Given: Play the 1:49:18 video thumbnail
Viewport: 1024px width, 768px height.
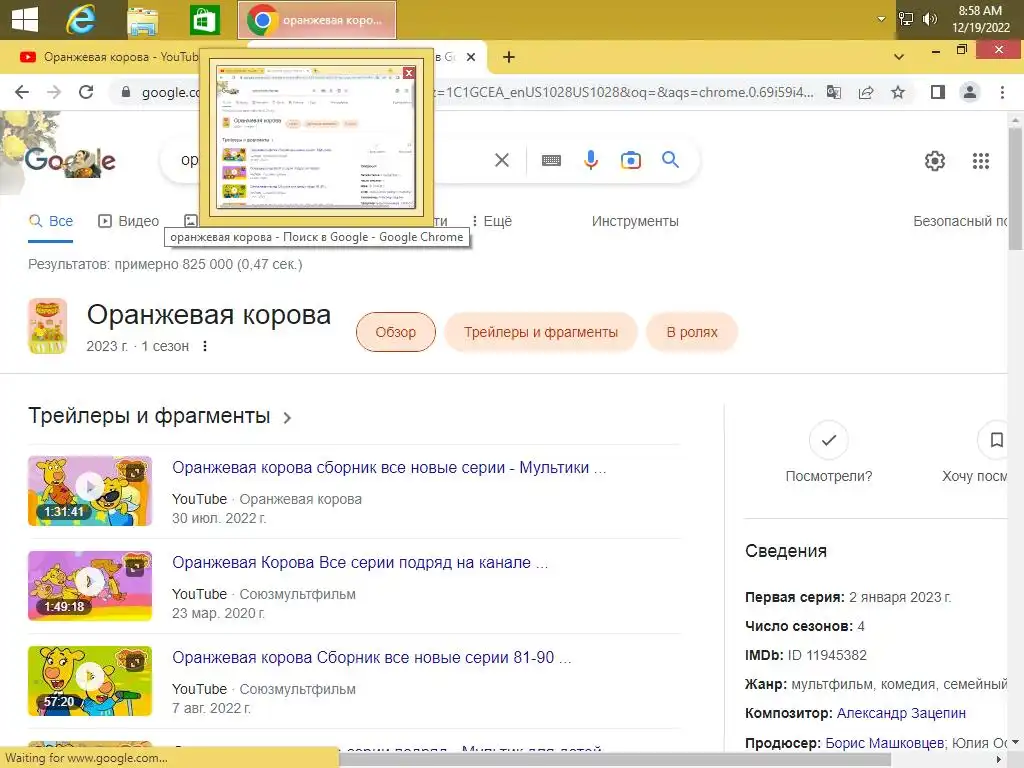Looking at the screenshot, I should [x=90, y=586].
